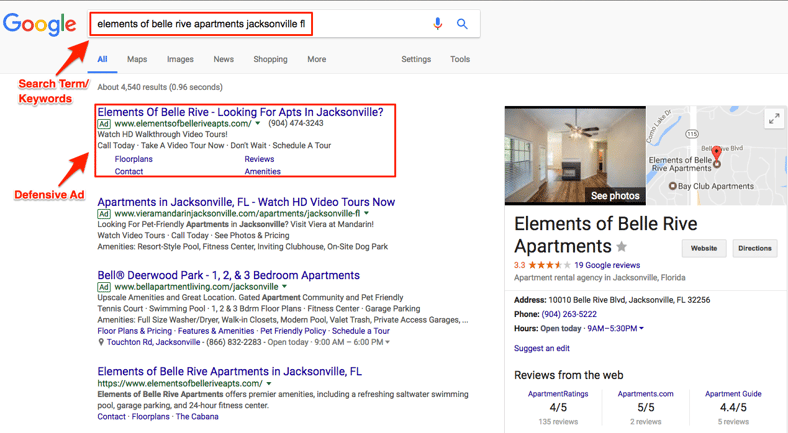Open Elements Of Belle Rive ad headline
Screen dimensions: 788x433
coord(240,112)
